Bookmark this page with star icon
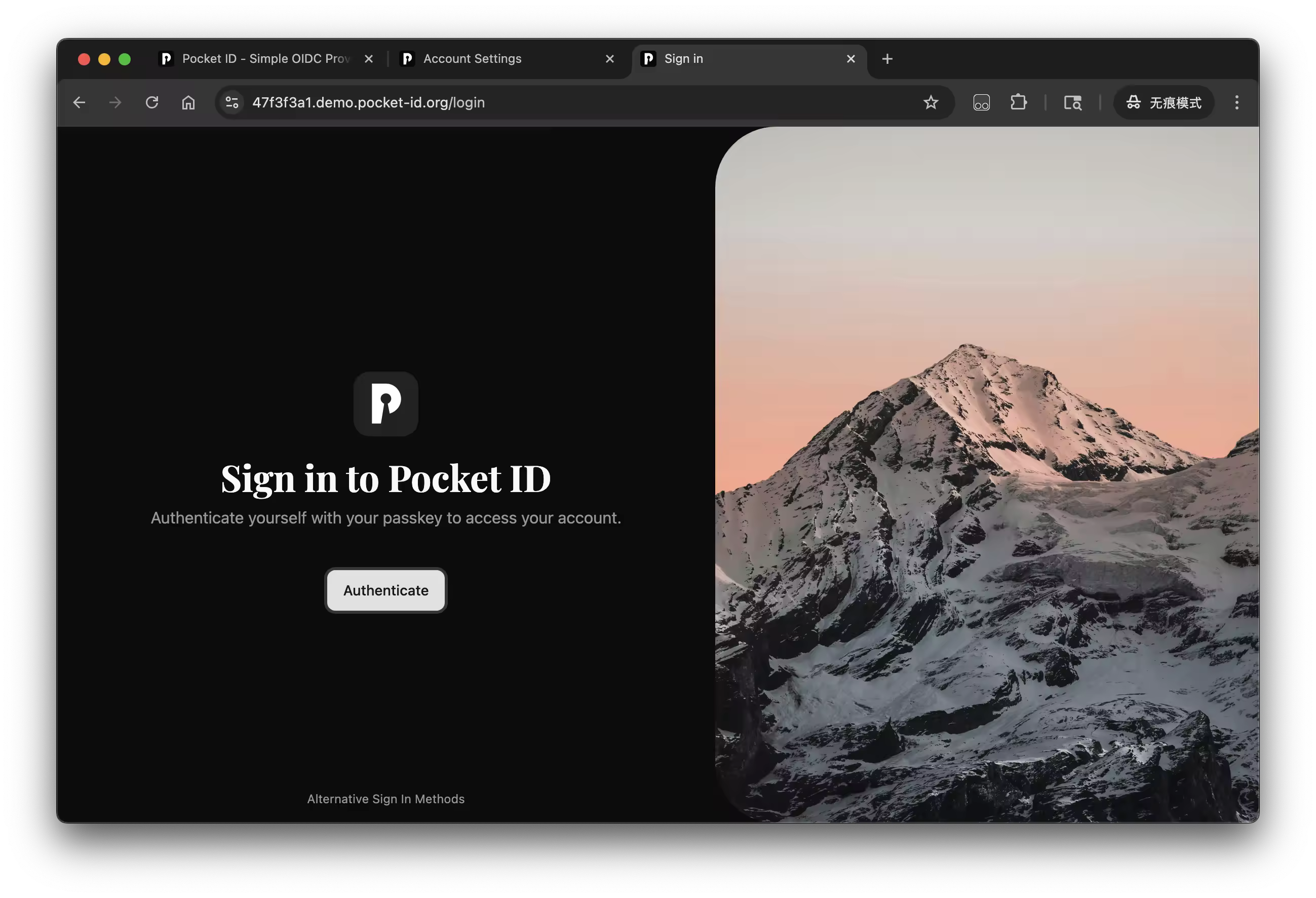 [931, 102]
